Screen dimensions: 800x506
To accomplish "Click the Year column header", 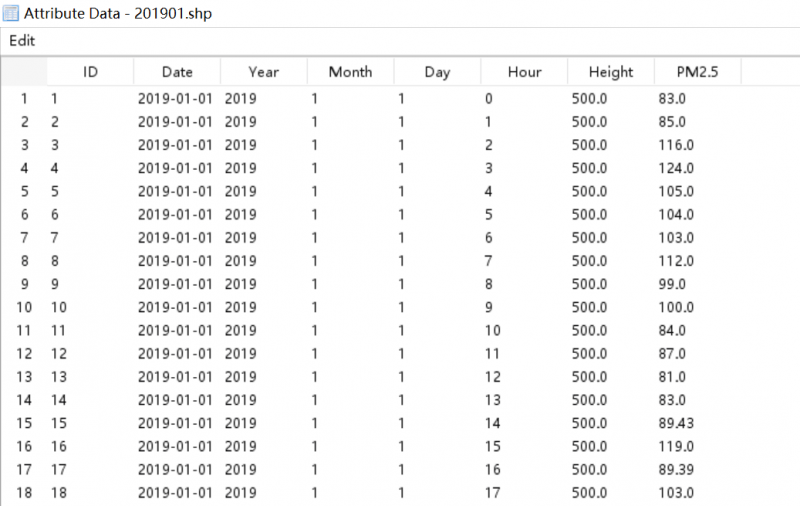I will (264, 72).
